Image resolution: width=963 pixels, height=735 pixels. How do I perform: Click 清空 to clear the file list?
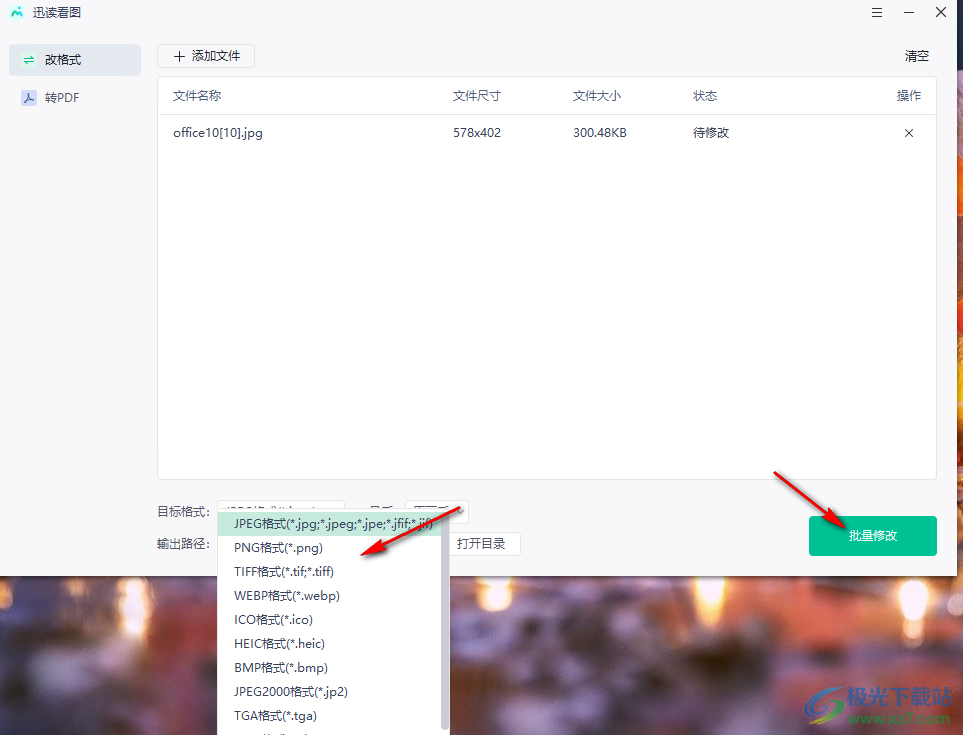click(916, 56)
